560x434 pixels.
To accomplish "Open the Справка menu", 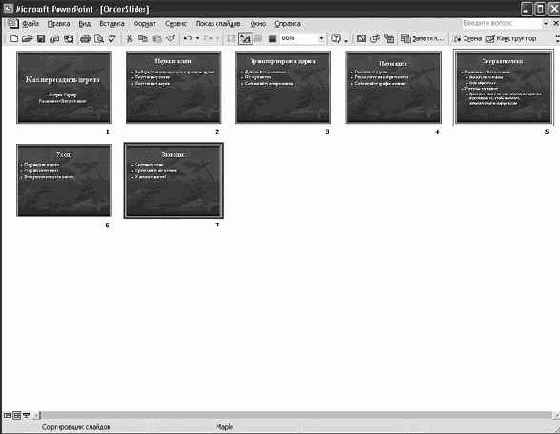I will point(287,24).
